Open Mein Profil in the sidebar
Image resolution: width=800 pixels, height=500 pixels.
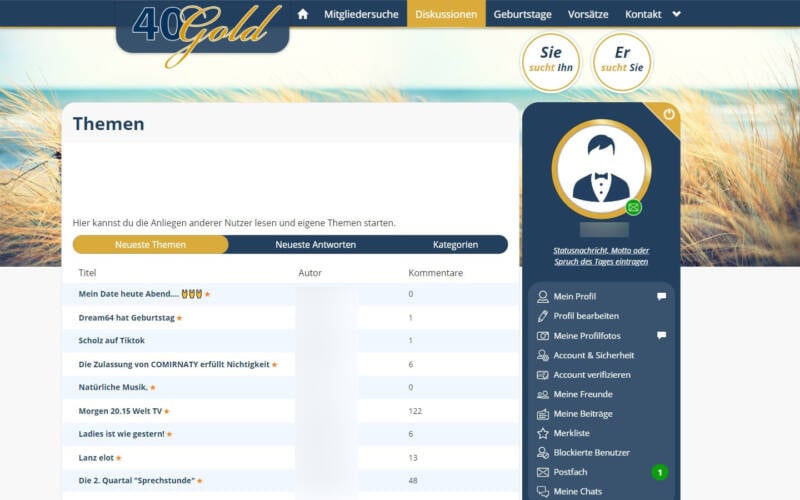(574, 296)
